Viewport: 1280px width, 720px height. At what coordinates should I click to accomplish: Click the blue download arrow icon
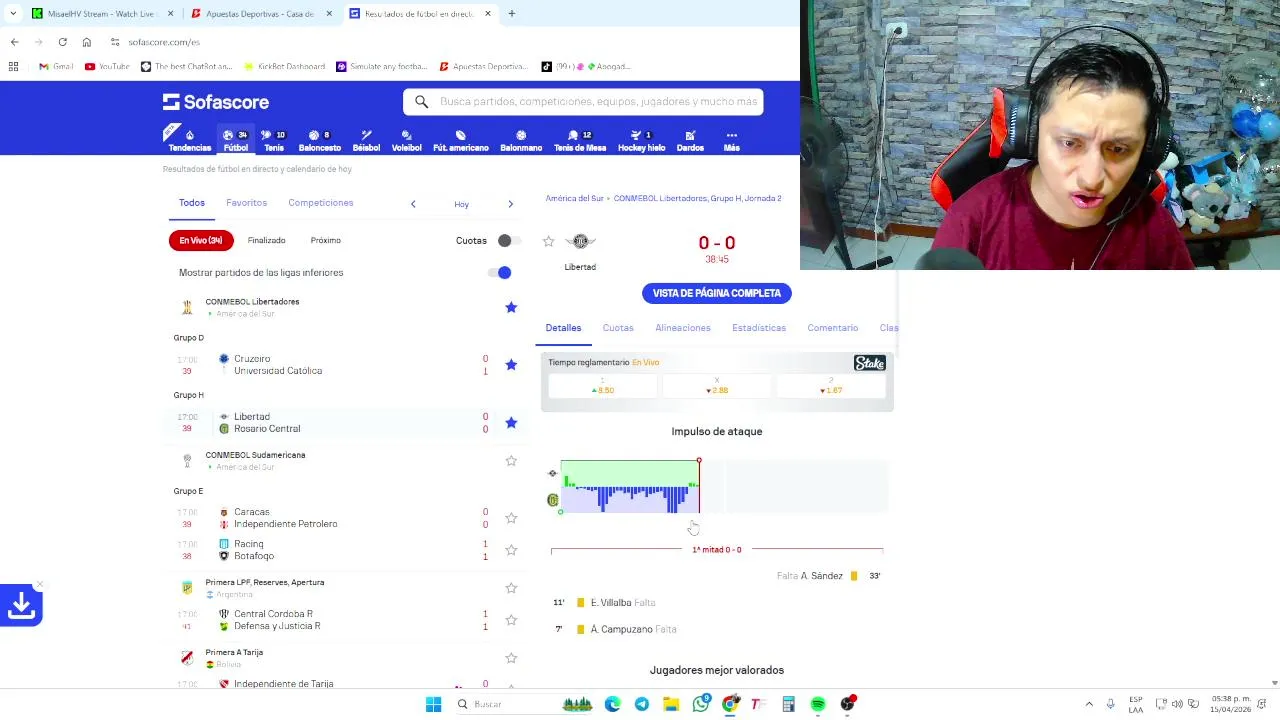click(21, 605)
